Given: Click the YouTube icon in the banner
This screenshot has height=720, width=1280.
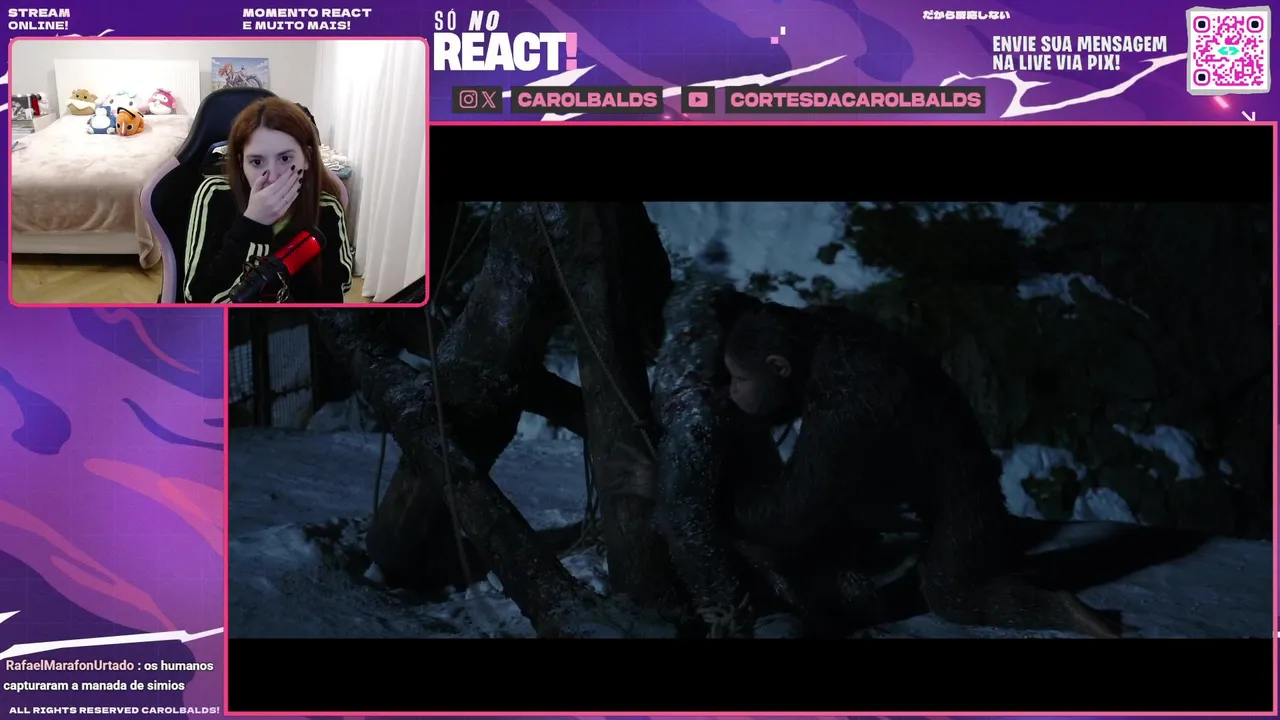Looking at the screenshot, I should 698,99.
